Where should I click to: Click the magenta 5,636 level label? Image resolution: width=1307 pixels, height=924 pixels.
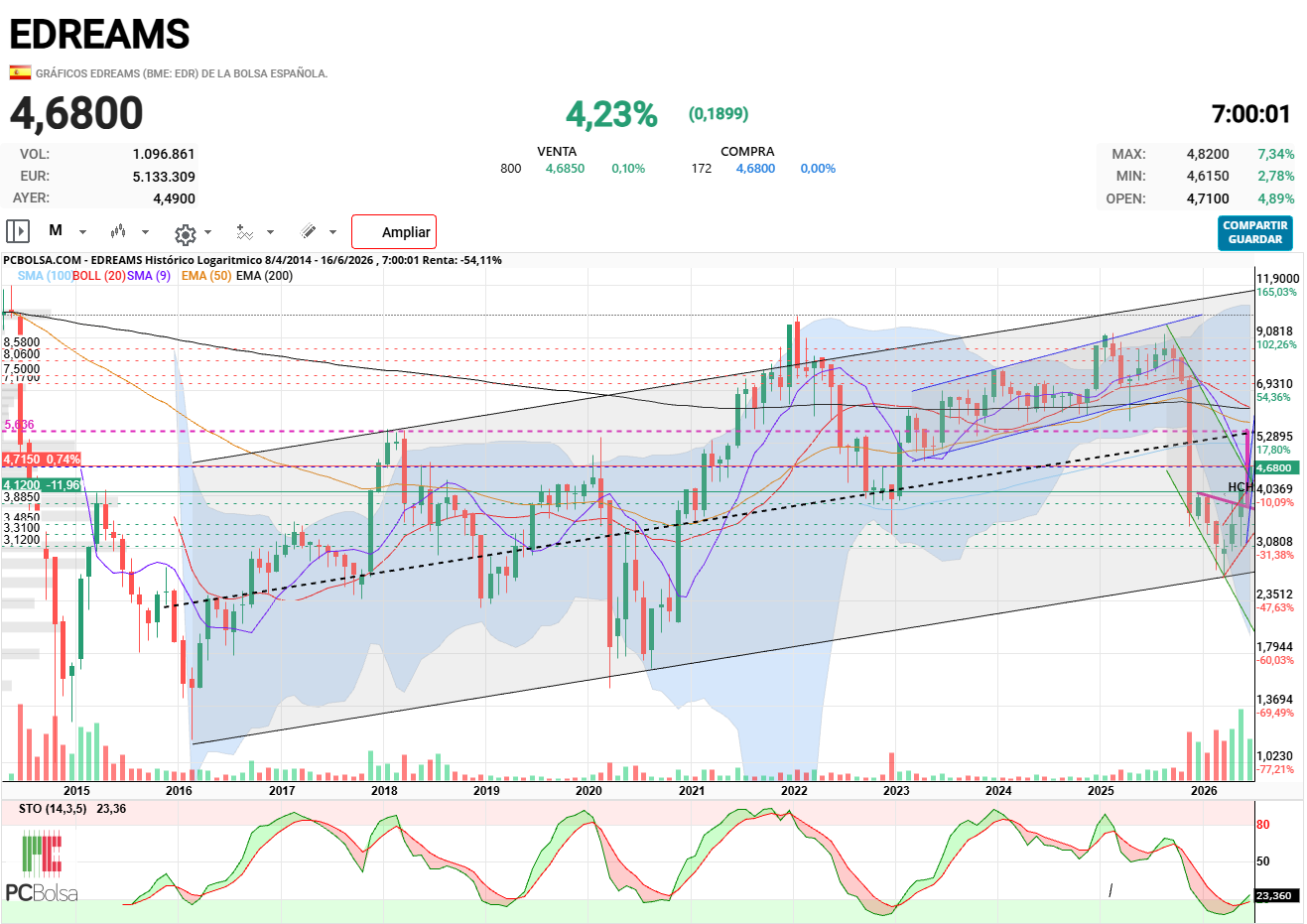tap(19, 425)
